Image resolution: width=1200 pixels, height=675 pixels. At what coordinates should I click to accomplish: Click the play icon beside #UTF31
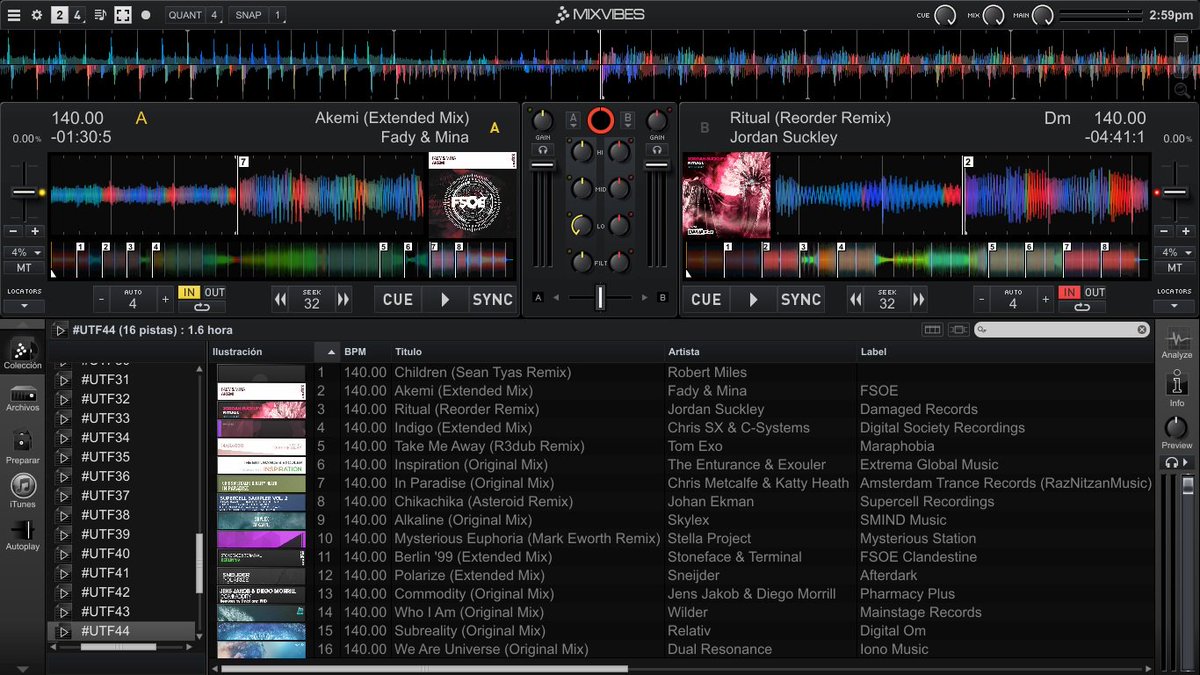63,380
